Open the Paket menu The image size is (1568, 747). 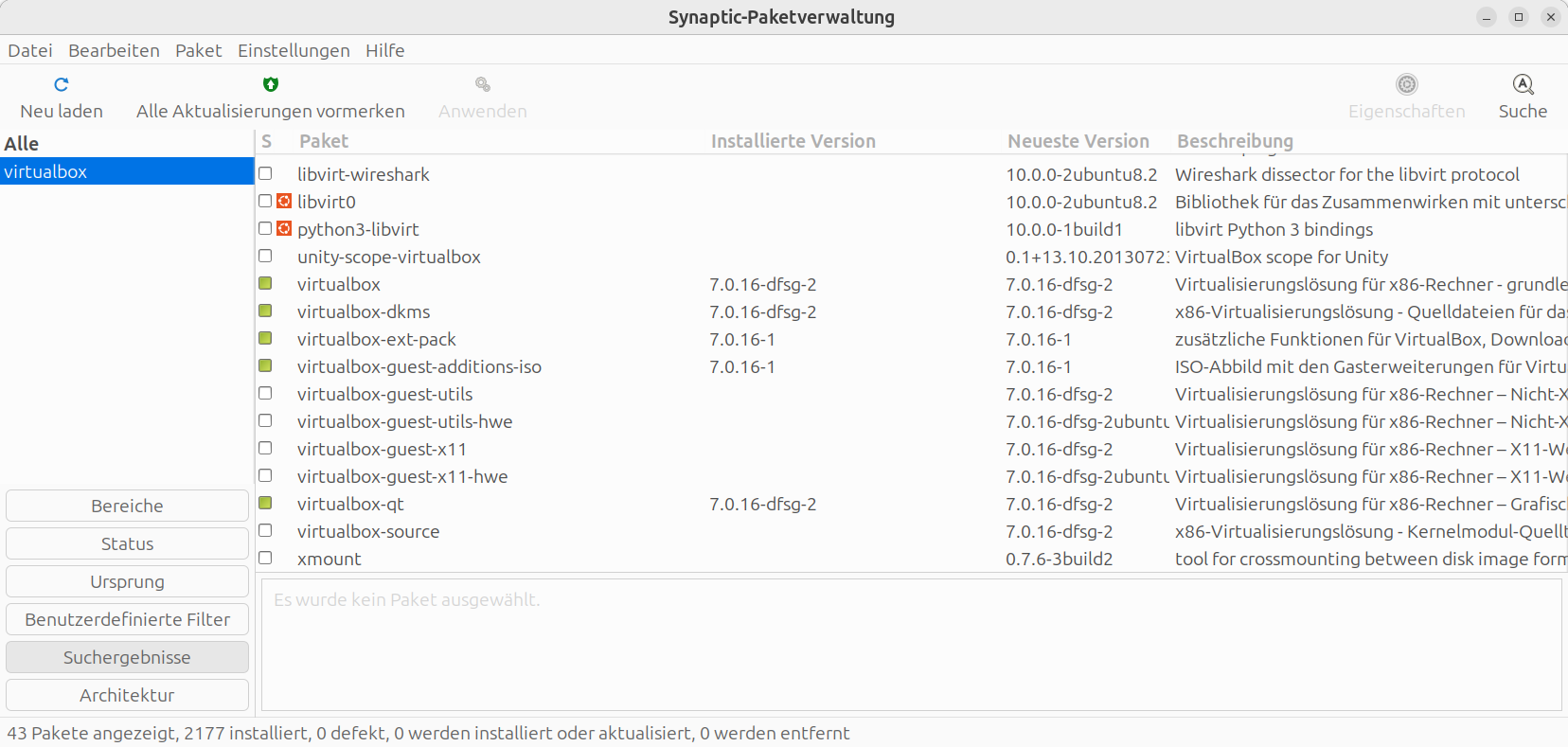198,50
